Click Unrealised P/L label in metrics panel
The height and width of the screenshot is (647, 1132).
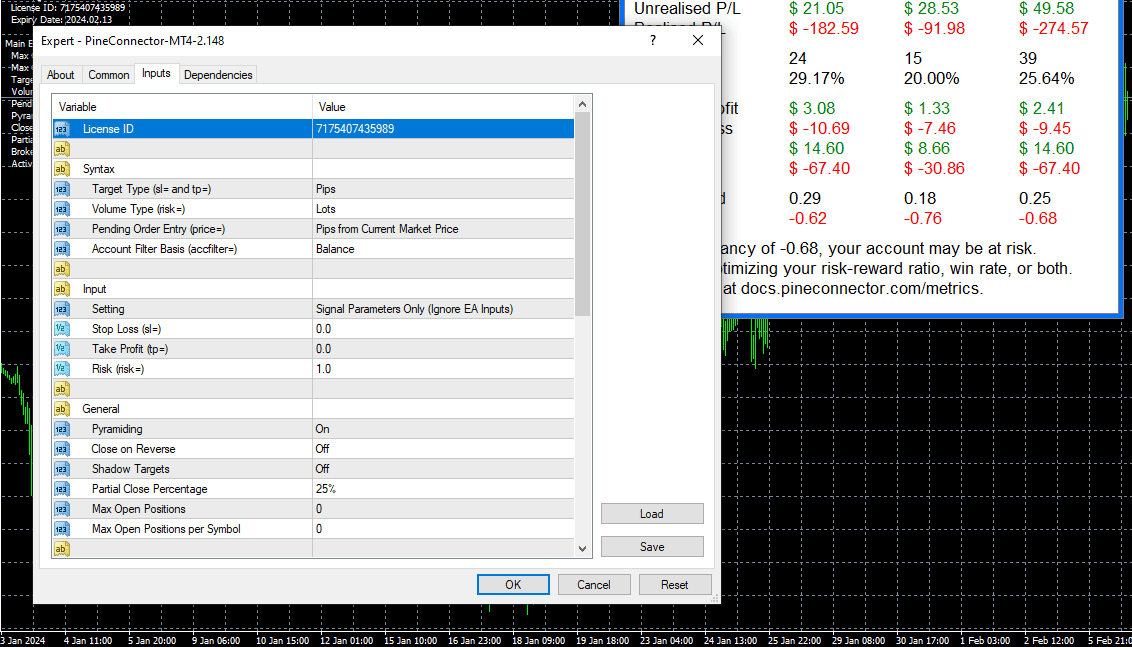tap(687, 9)
